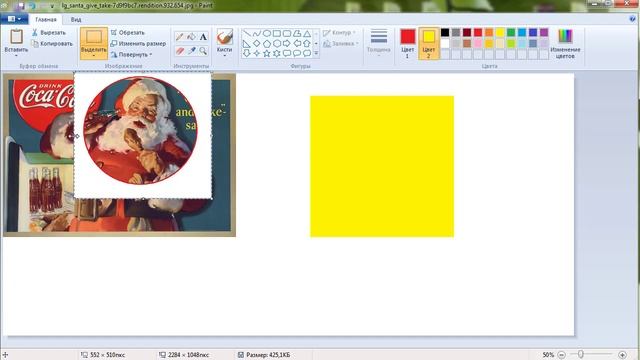Click the Обрезать (Crop) button

pos(128,33)
